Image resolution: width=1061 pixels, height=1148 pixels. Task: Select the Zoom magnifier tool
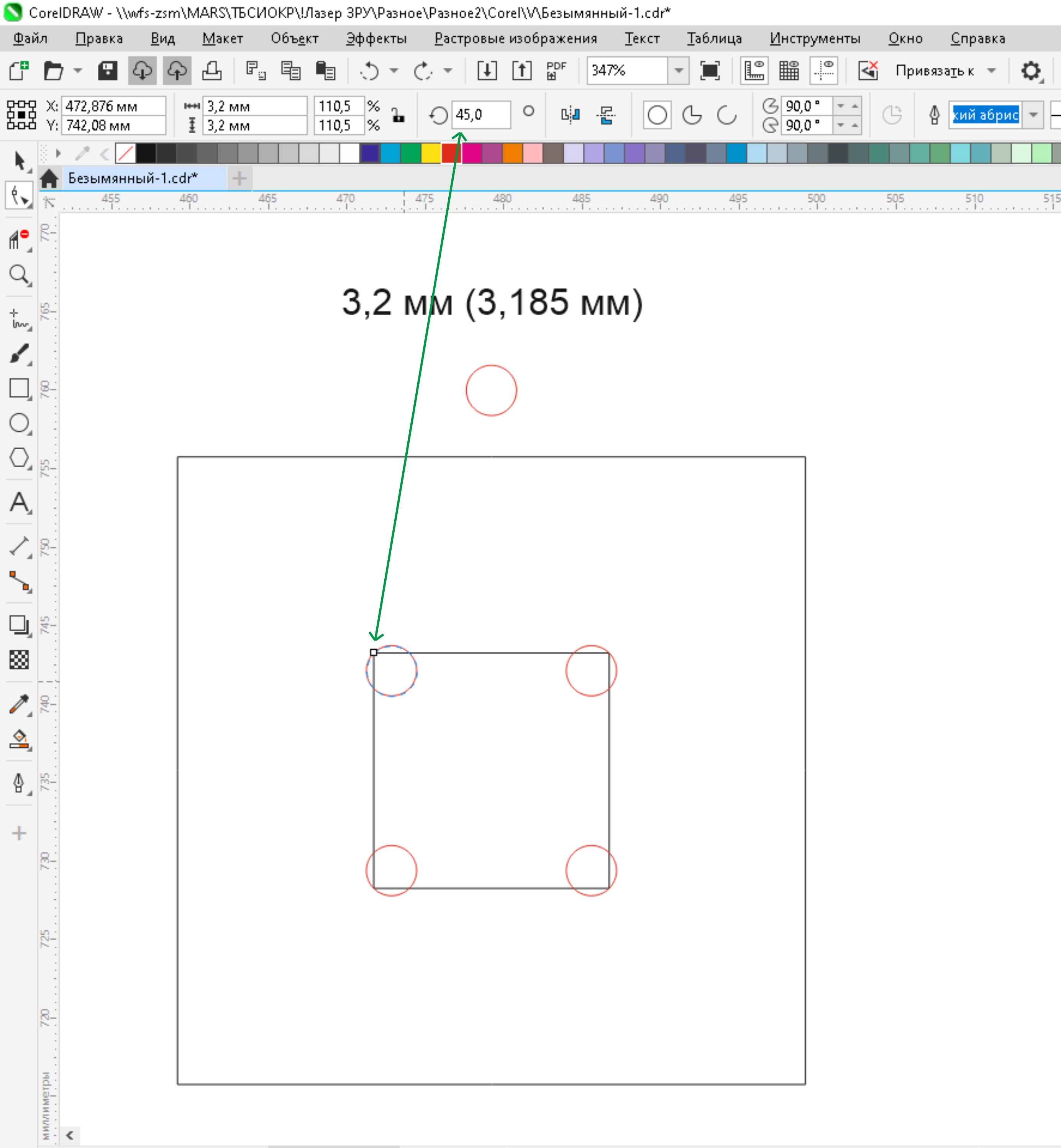click(x=19, y=275)
